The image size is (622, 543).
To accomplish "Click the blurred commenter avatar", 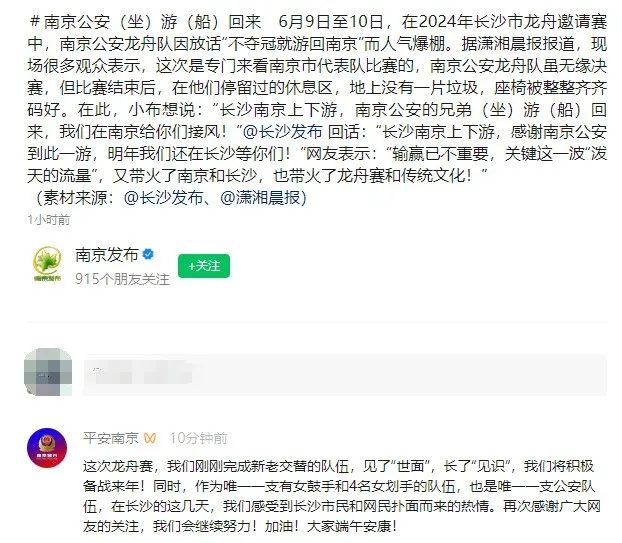I will [48, 372].
